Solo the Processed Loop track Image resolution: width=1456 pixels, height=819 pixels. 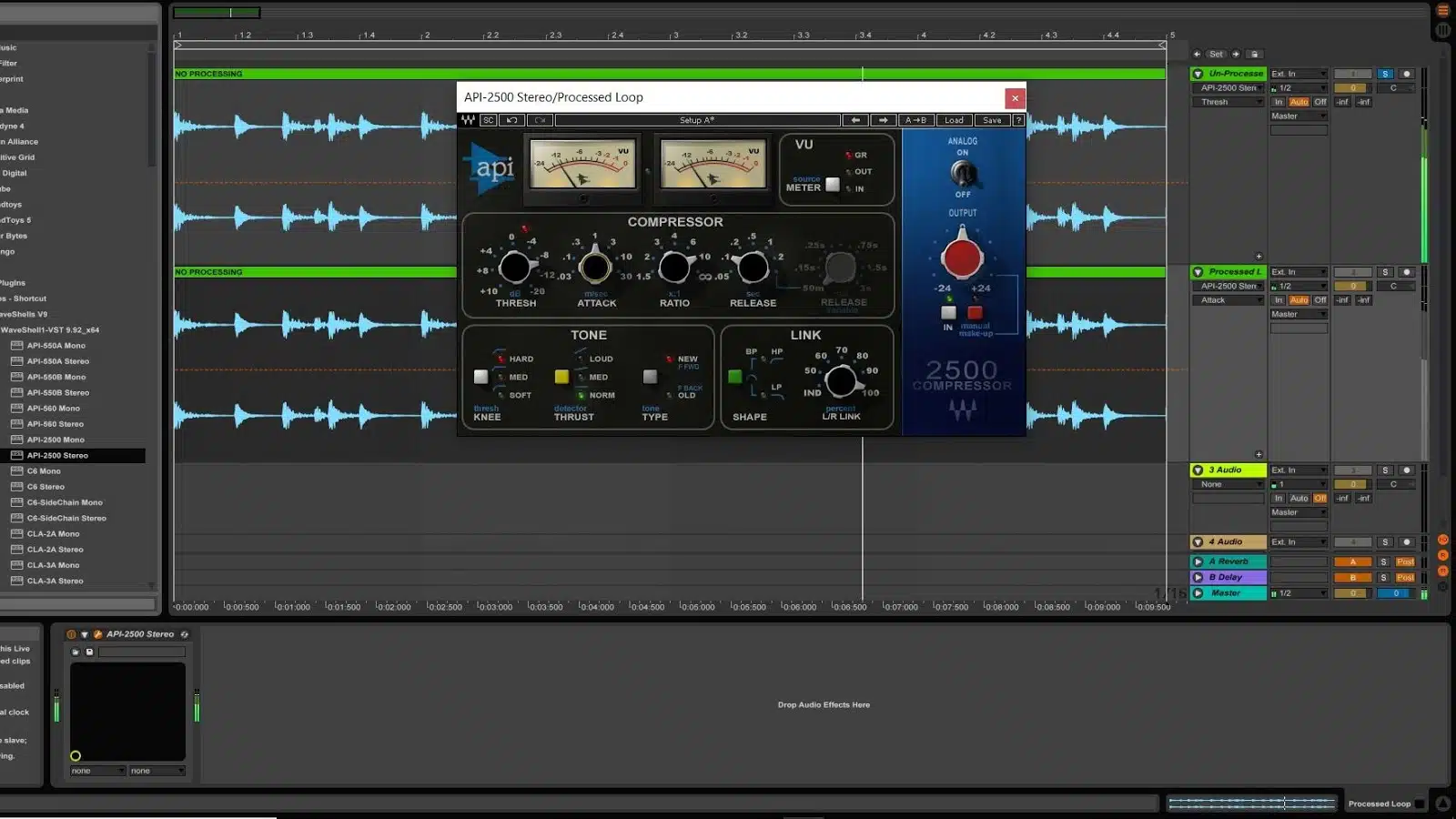[x=1385, y=272]
